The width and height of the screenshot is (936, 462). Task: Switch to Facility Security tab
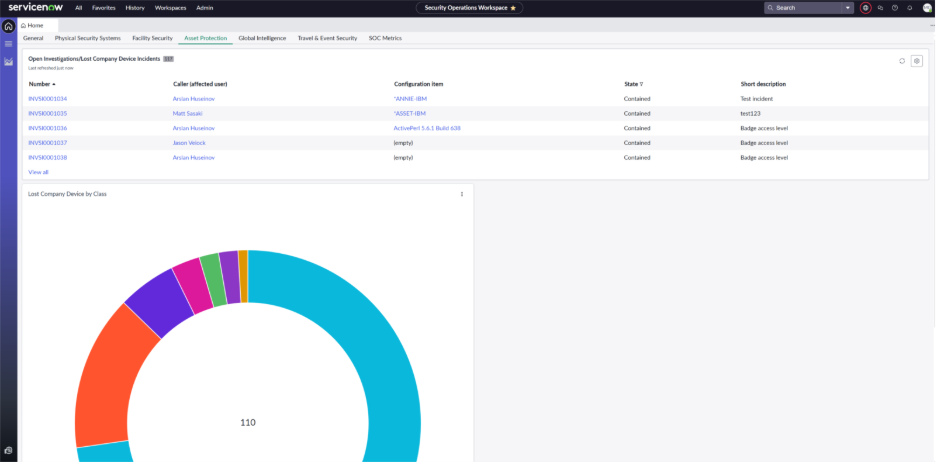152,38
